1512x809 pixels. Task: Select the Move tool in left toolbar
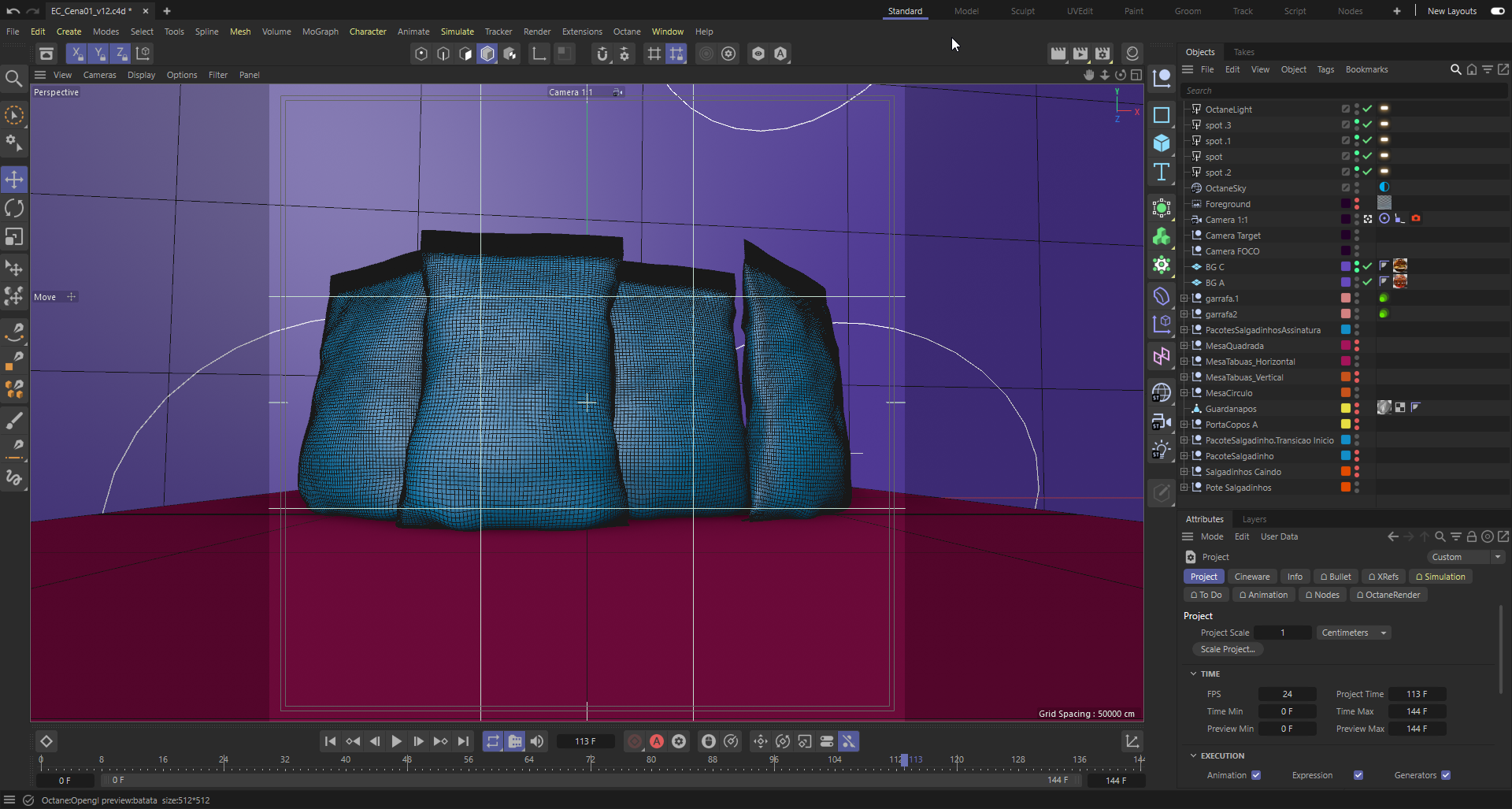(x=14, y=180)
